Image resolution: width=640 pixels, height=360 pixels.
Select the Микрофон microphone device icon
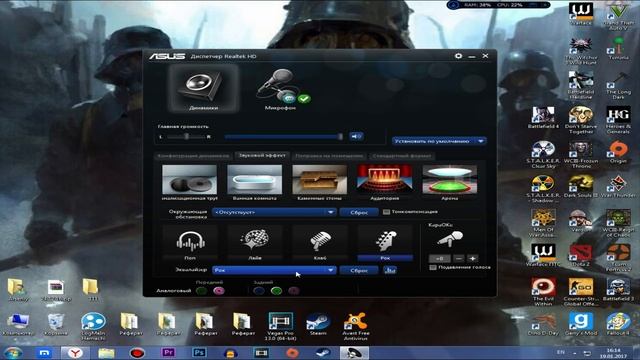282,89
